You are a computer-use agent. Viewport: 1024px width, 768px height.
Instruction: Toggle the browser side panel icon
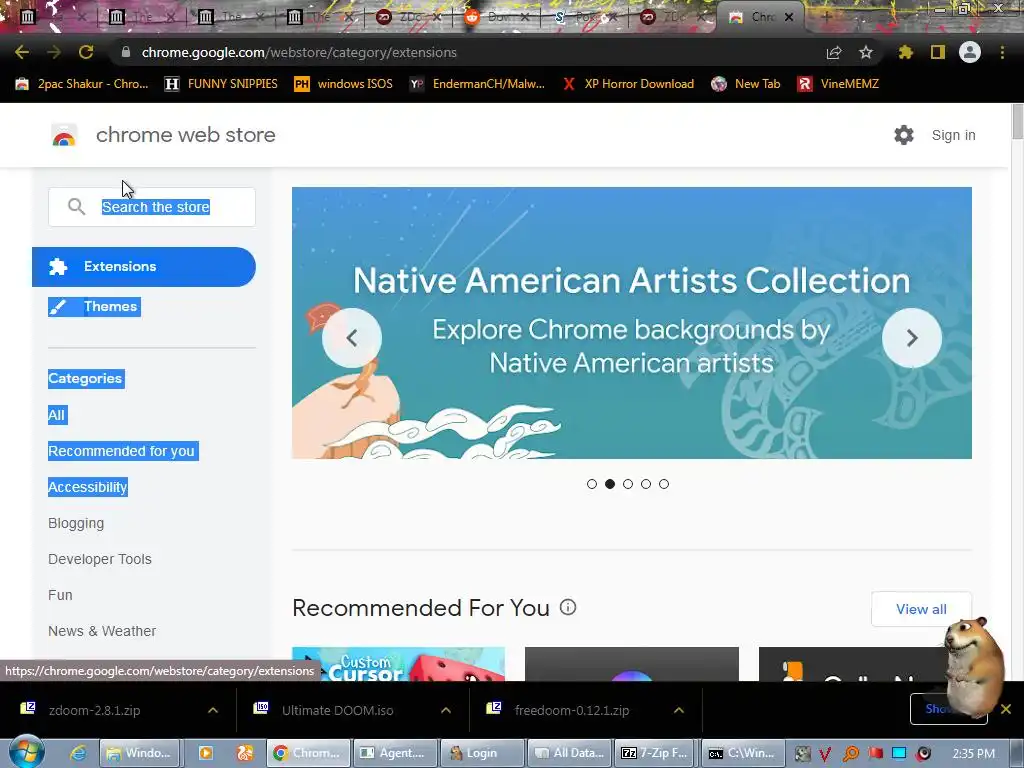click(938, 52)
